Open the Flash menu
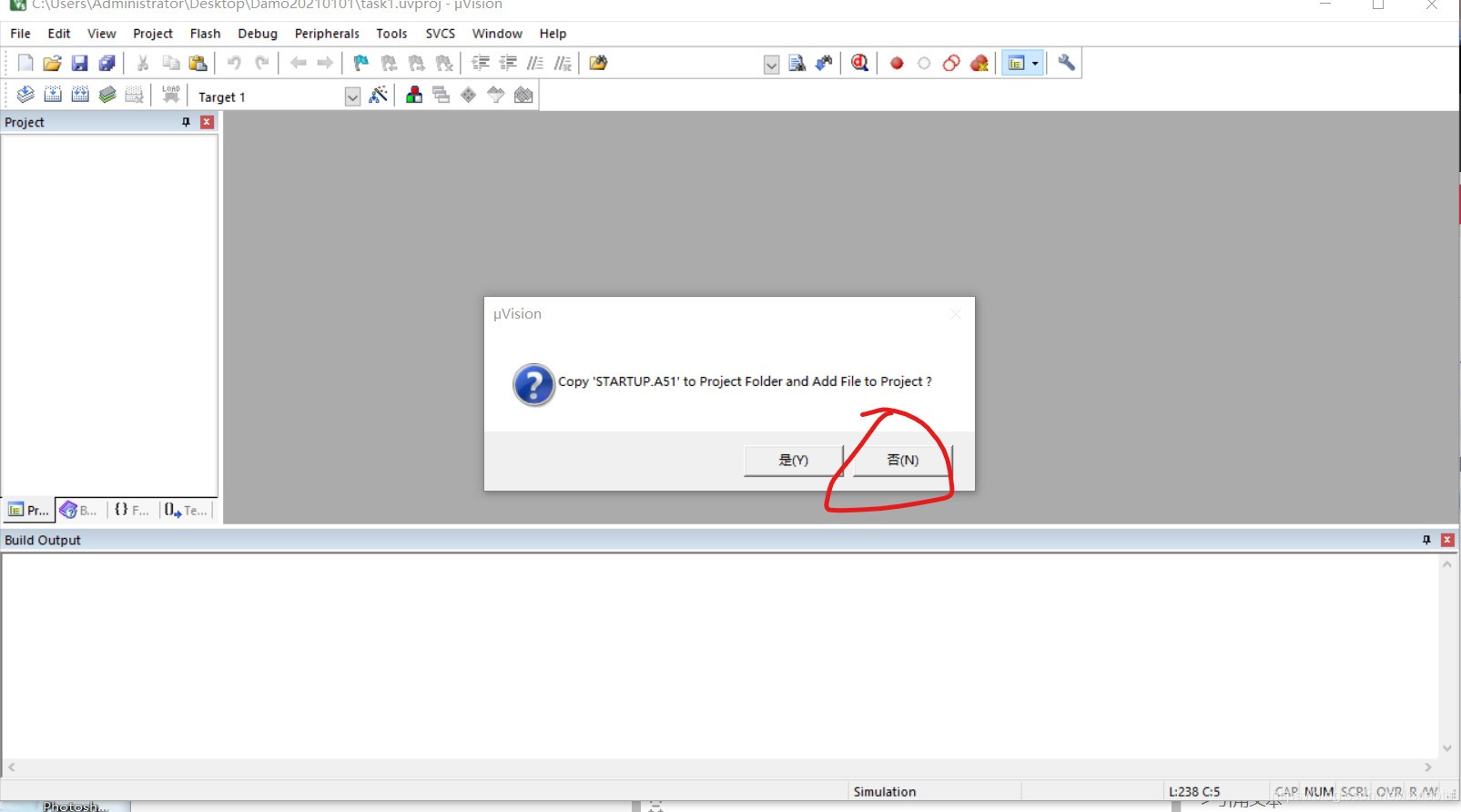 205,34
